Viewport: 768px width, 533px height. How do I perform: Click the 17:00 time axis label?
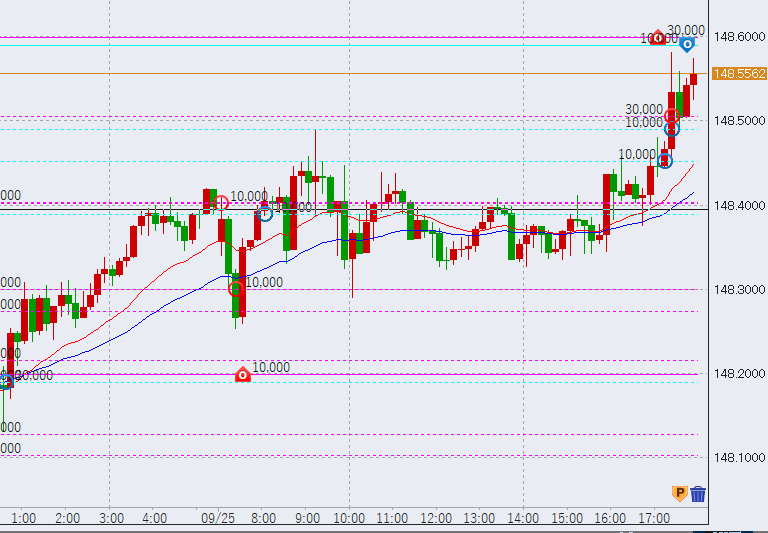(x=653, y=519)
